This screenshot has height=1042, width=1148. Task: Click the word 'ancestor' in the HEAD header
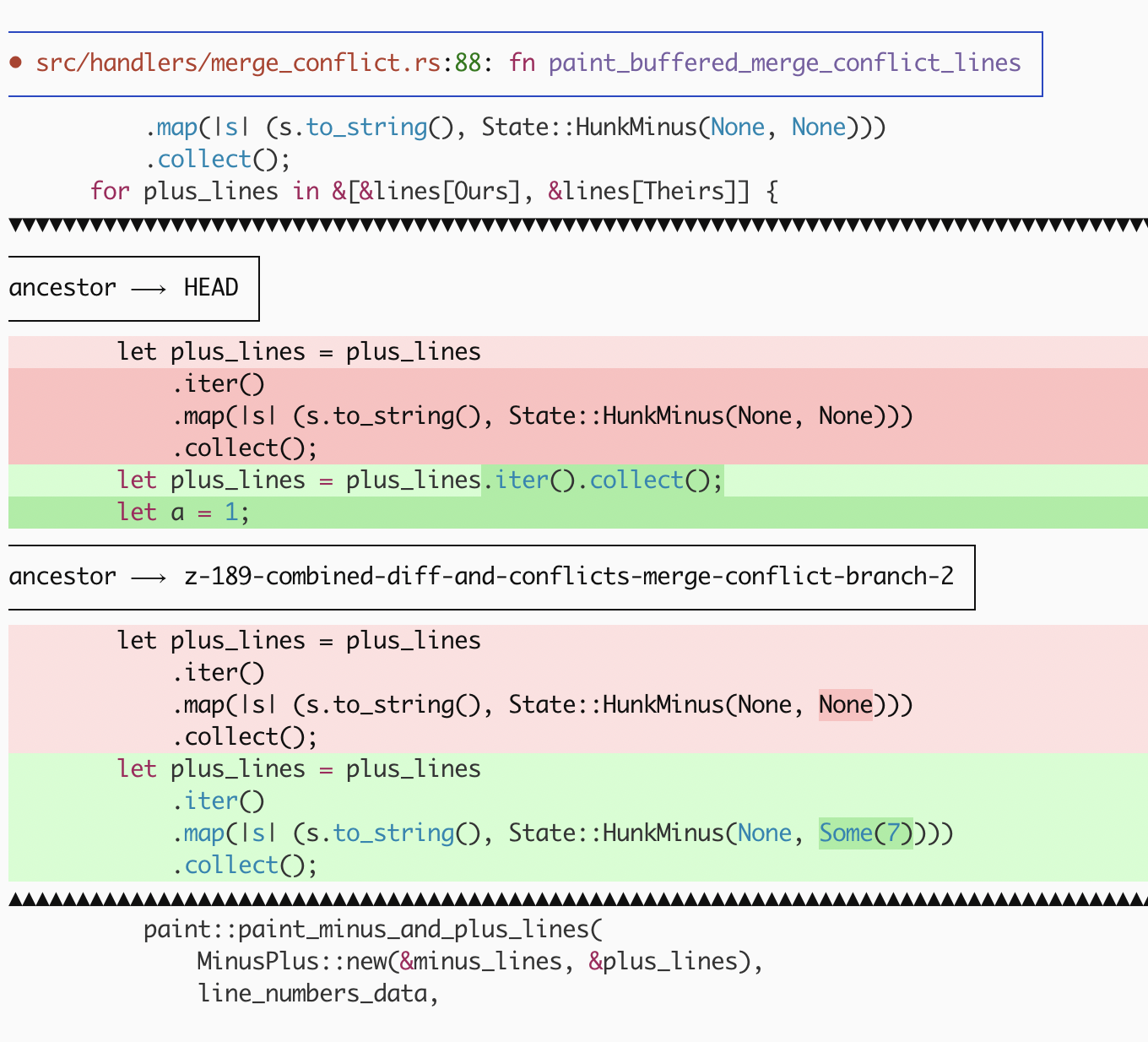tap(62, 288)
